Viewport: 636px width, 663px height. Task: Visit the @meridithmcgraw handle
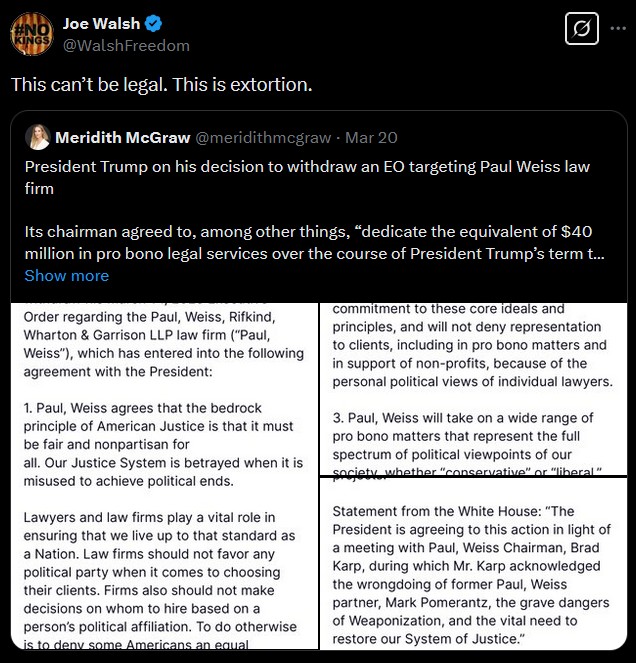(x=263, y=137)
